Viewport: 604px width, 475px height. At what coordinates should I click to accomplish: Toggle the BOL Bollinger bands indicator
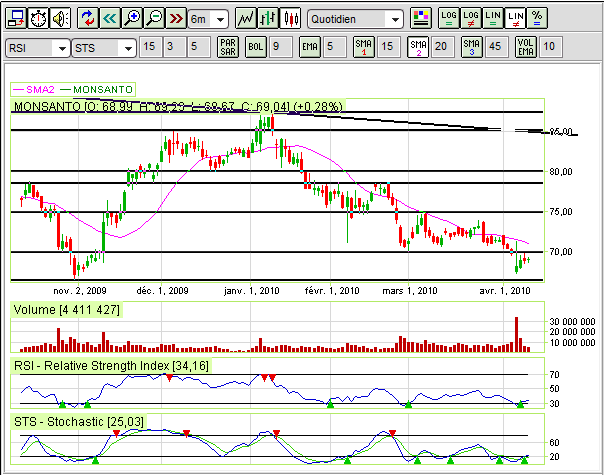coord(256,47)
